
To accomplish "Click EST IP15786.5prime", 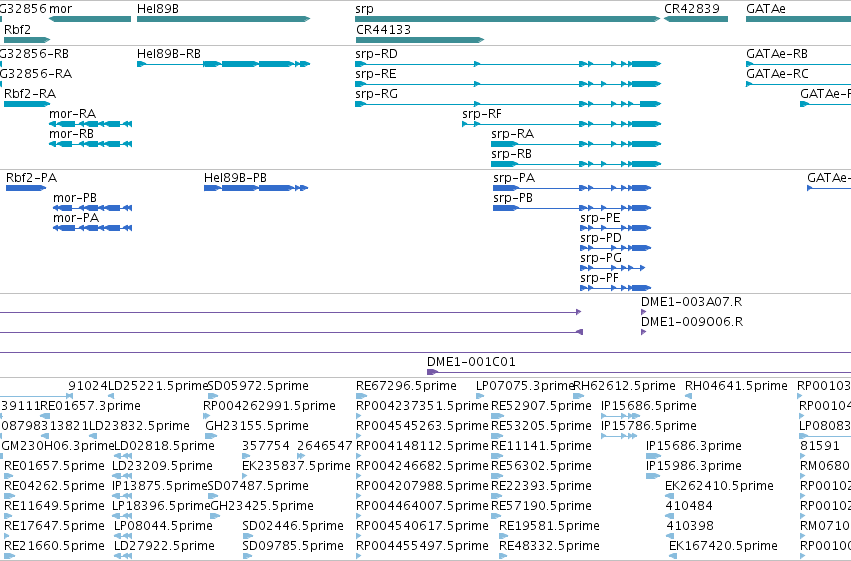I will click(649, 426).
